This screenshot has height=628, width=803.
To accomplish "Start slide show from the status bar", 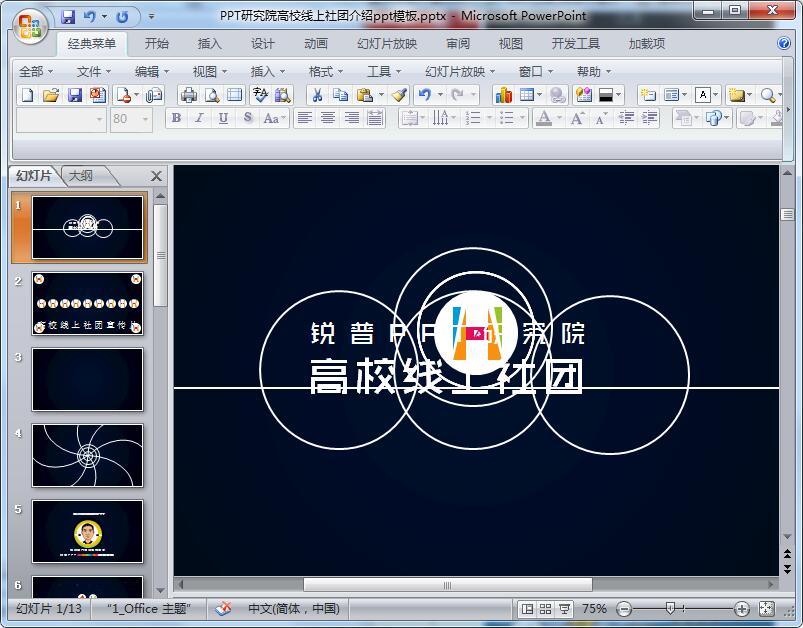I will pos(564,609).
